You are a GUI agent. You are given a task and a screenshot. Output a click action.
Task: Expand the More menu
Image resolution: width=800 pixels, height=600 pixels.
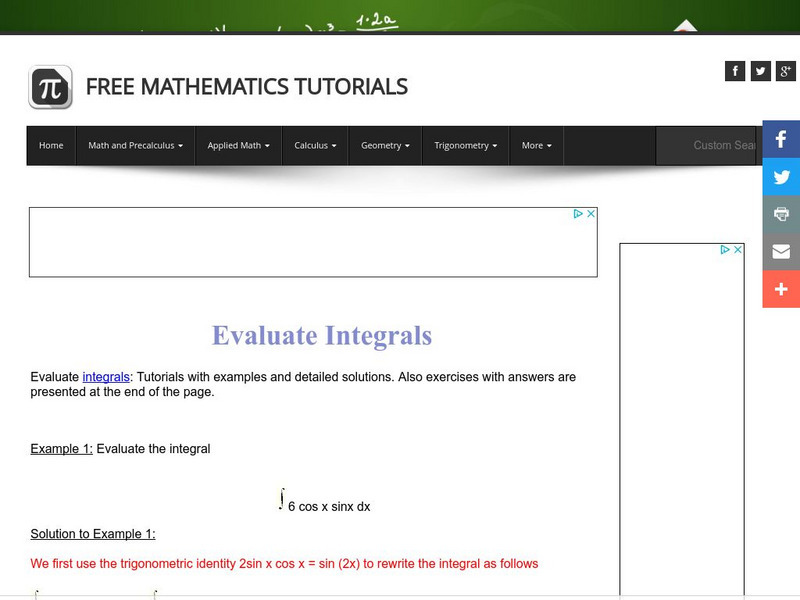pos(536,145)
